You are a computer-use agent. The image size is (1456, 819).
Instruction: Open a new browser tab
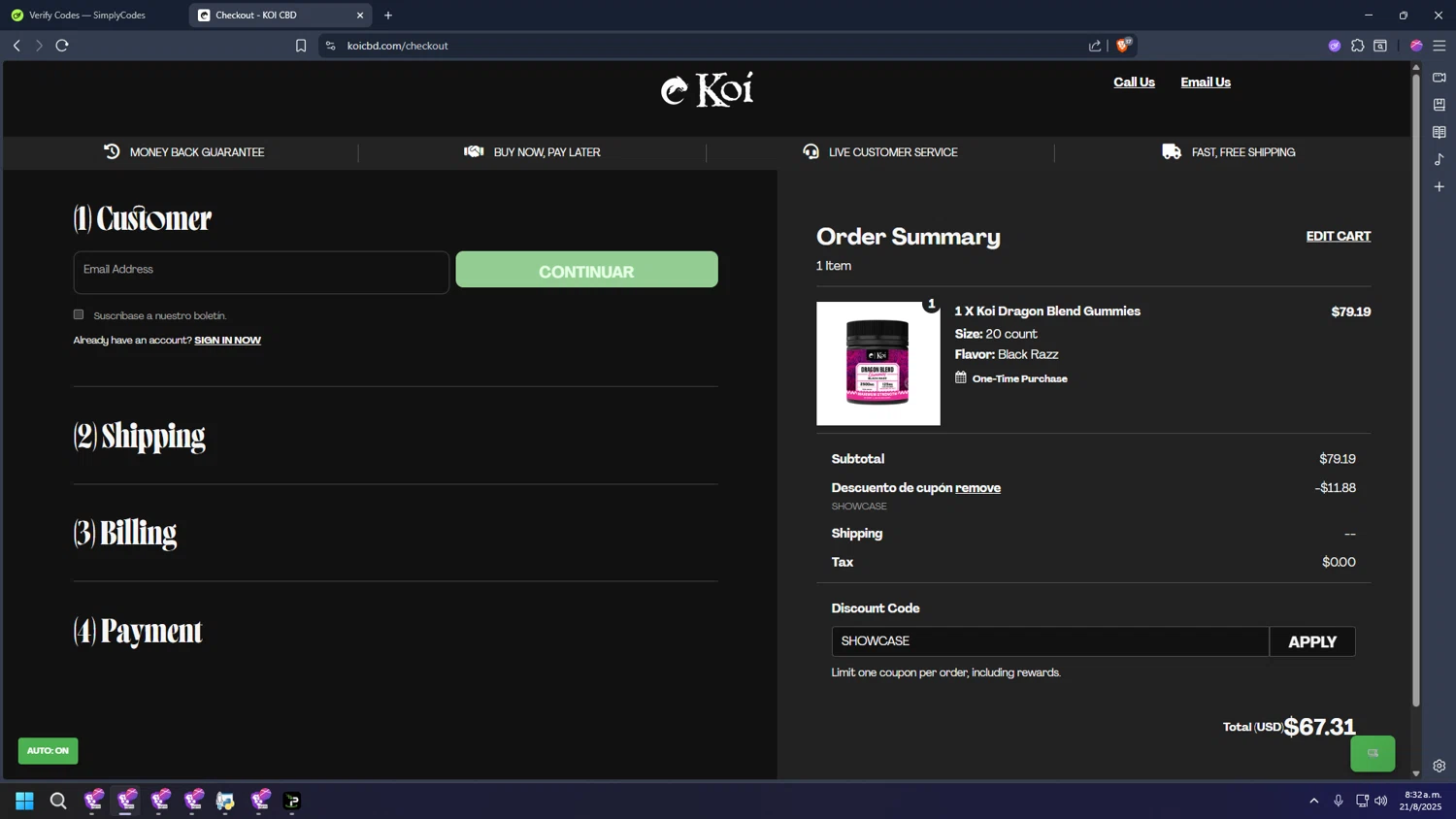coord(388,16)
